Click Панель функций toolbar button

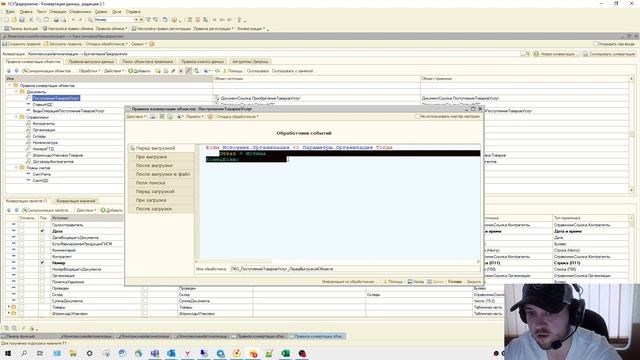coord(21,29)
